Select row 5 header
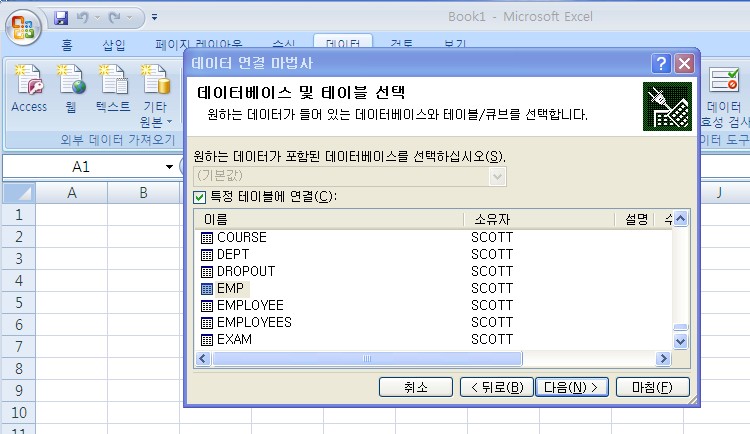750x434 pixels. coord(19,303)
